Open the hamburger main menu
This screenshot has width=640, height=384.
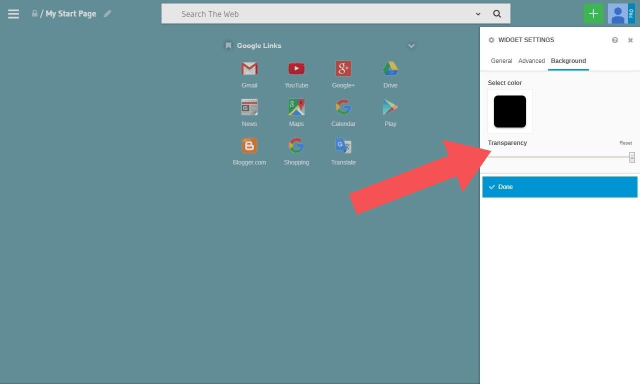(x=13, y=14)
